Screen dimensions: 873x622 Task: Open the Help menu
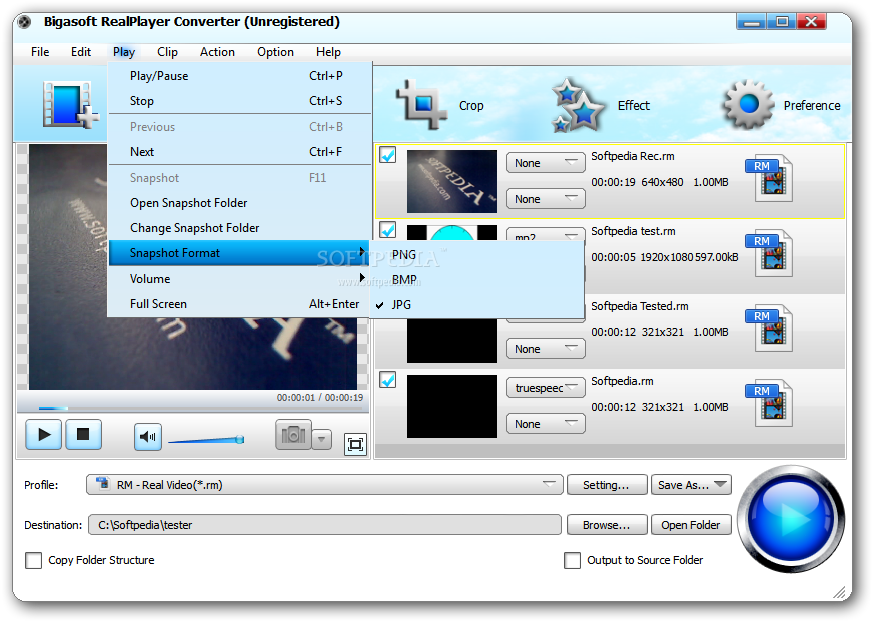click(x=328, y=52)
